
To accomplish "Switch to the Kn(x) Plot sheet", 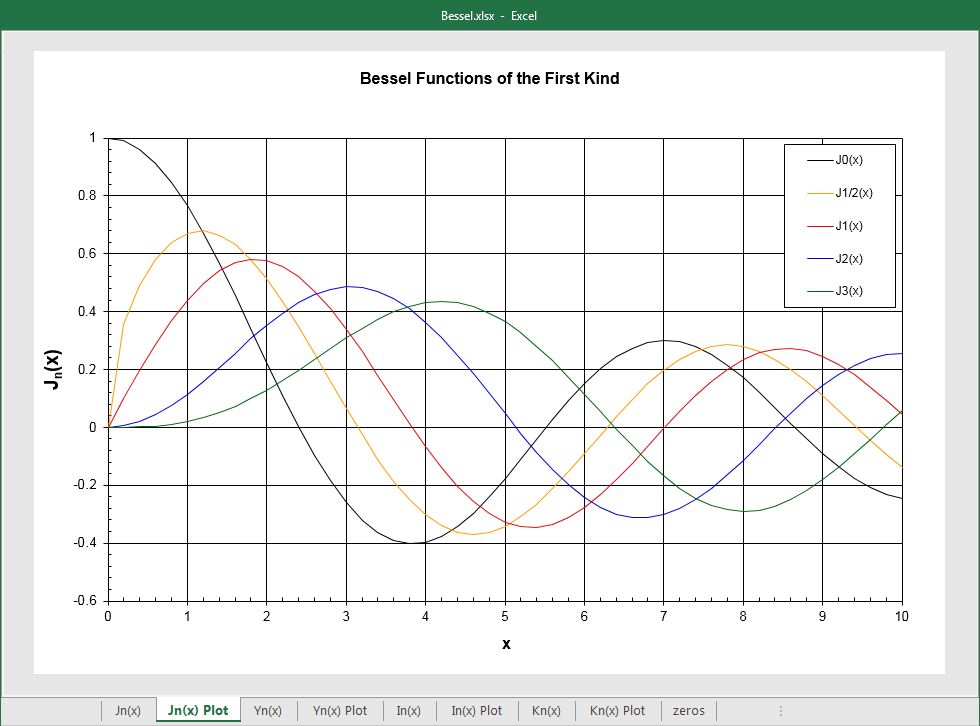I will (x=618, y=710).
